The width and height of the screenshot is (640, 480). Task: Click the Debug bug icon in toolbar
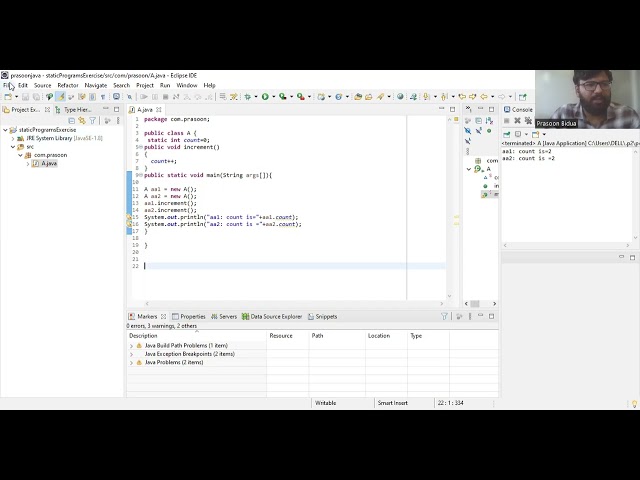(x=247, y=97)
